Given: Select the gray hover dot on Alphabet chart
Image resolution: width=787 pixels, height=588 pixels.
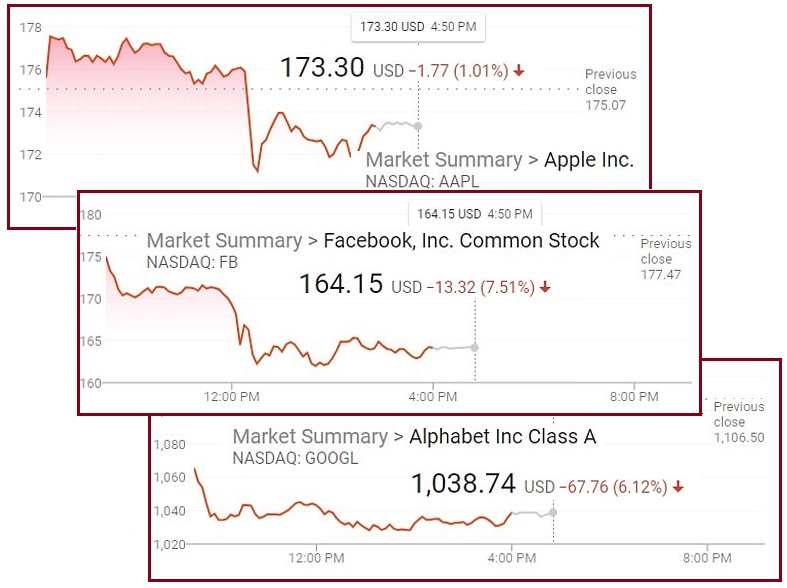Looking at the screenshot, I should (553, 512).
